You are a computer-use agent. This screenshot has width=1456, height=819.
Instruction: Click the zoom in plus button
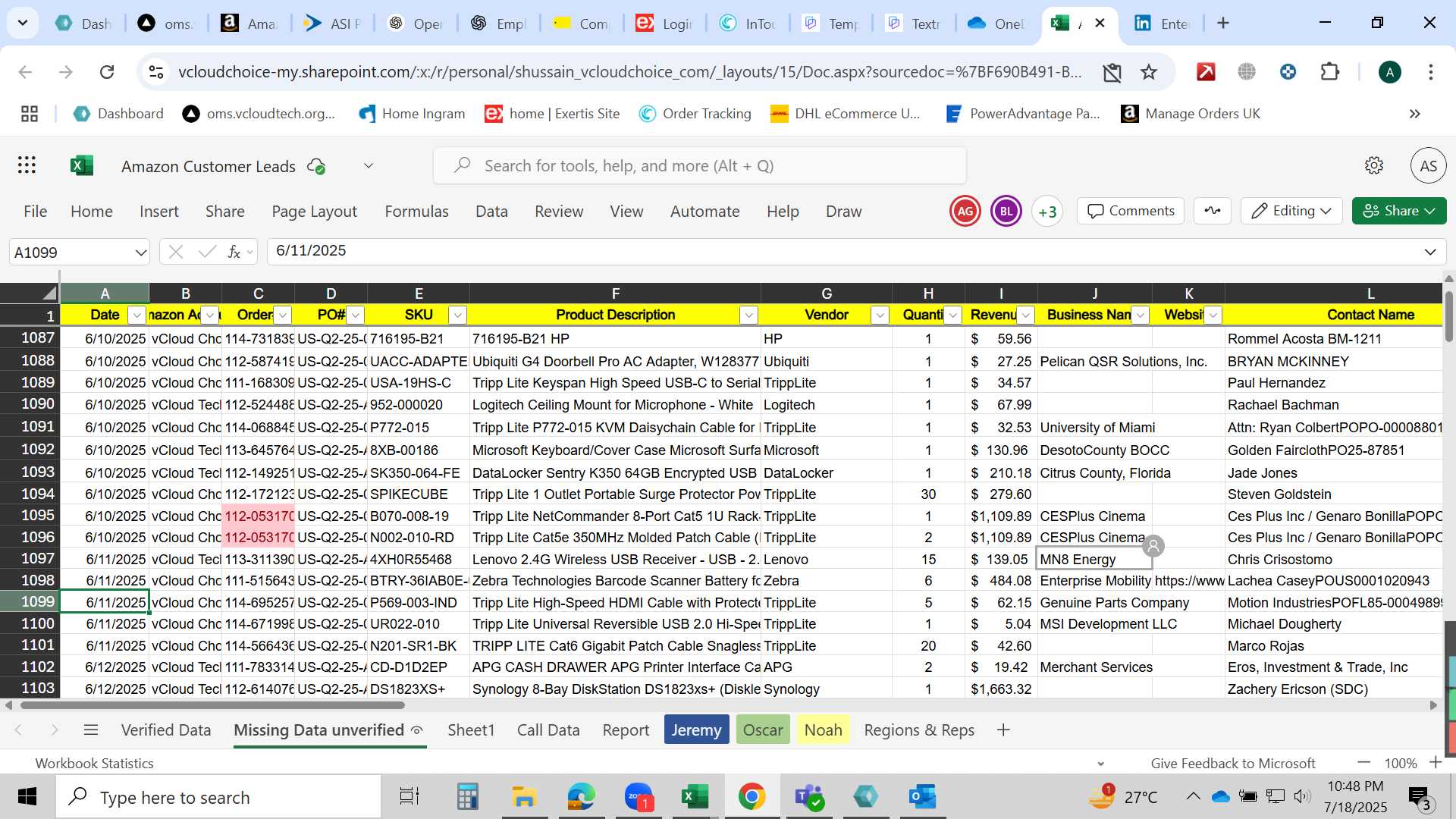1436,762
